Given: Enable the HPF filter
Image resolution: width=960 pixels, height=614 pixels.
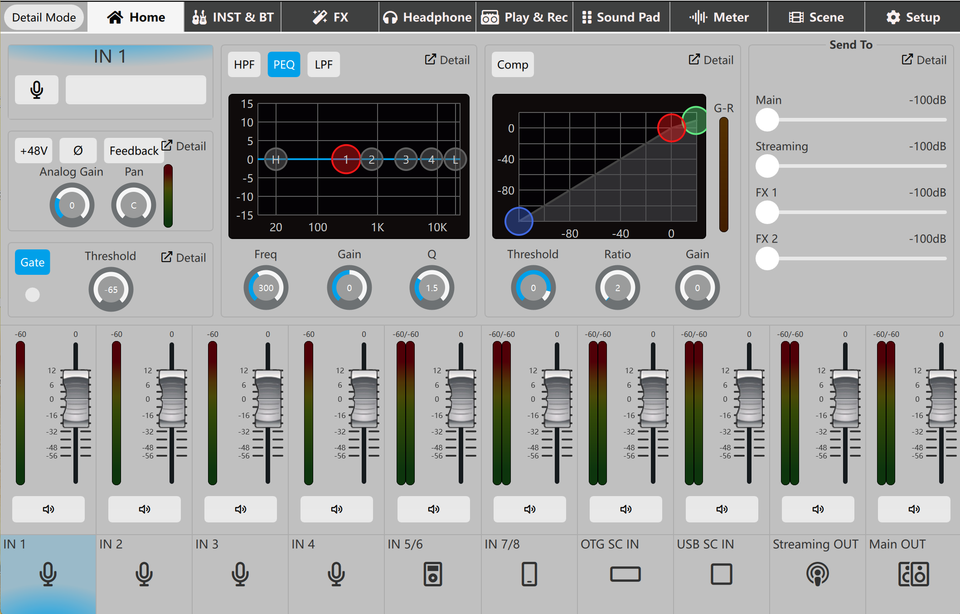Looking at the screenshot, I should pyautogui.click(x=244, y=65).
